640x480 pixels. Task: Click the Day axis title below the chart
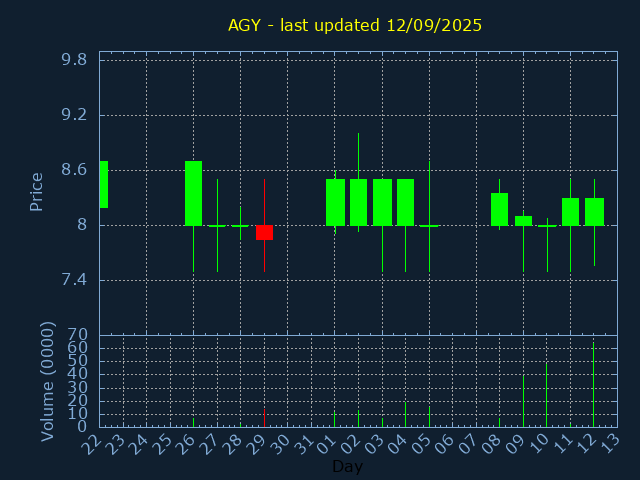[x=347, y=466]
